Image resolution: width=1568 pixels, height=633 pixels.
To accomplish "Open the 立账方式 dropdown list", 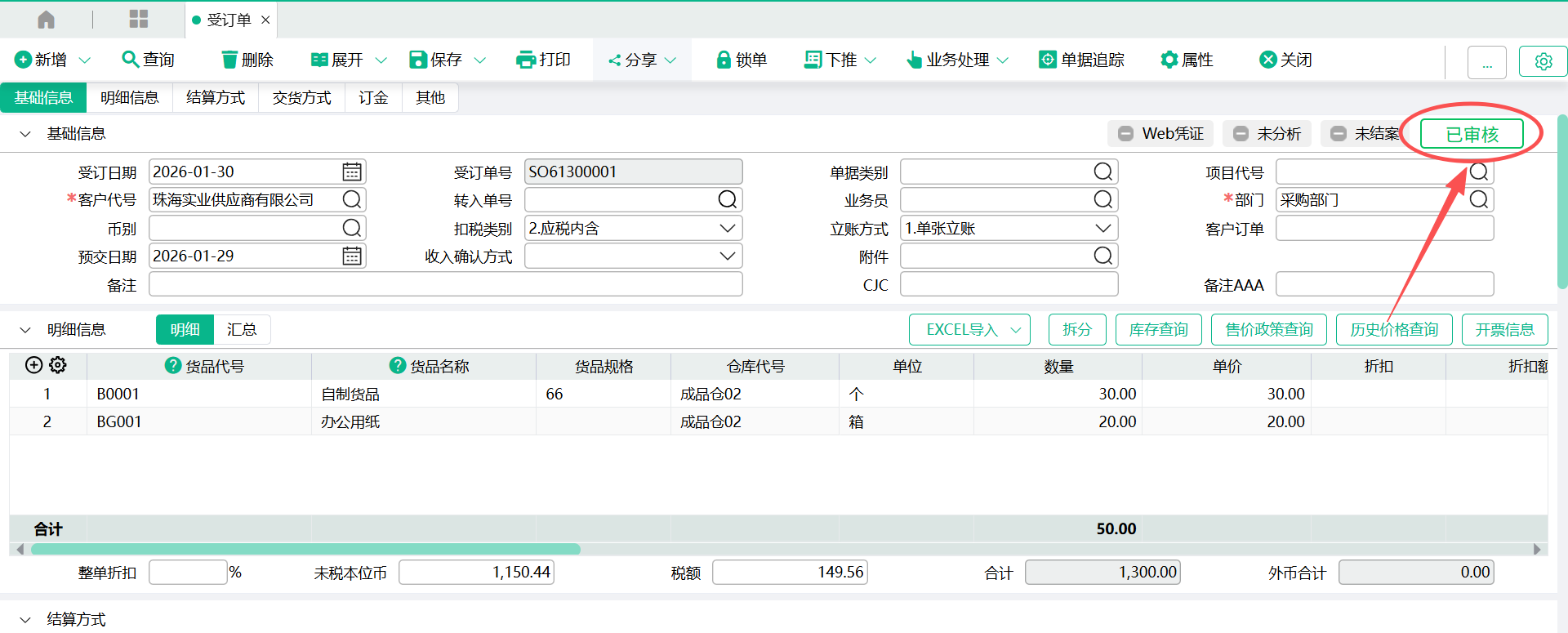I will (1102, 229).
